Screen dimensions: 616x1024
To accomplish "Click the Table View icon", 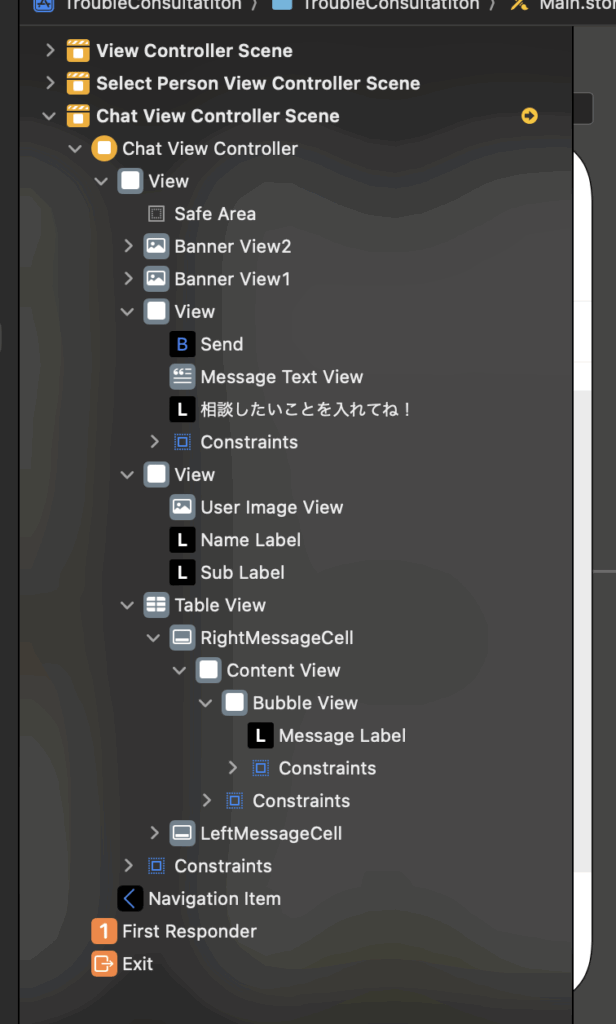I will pyautogui.click(x=156, y=605).
